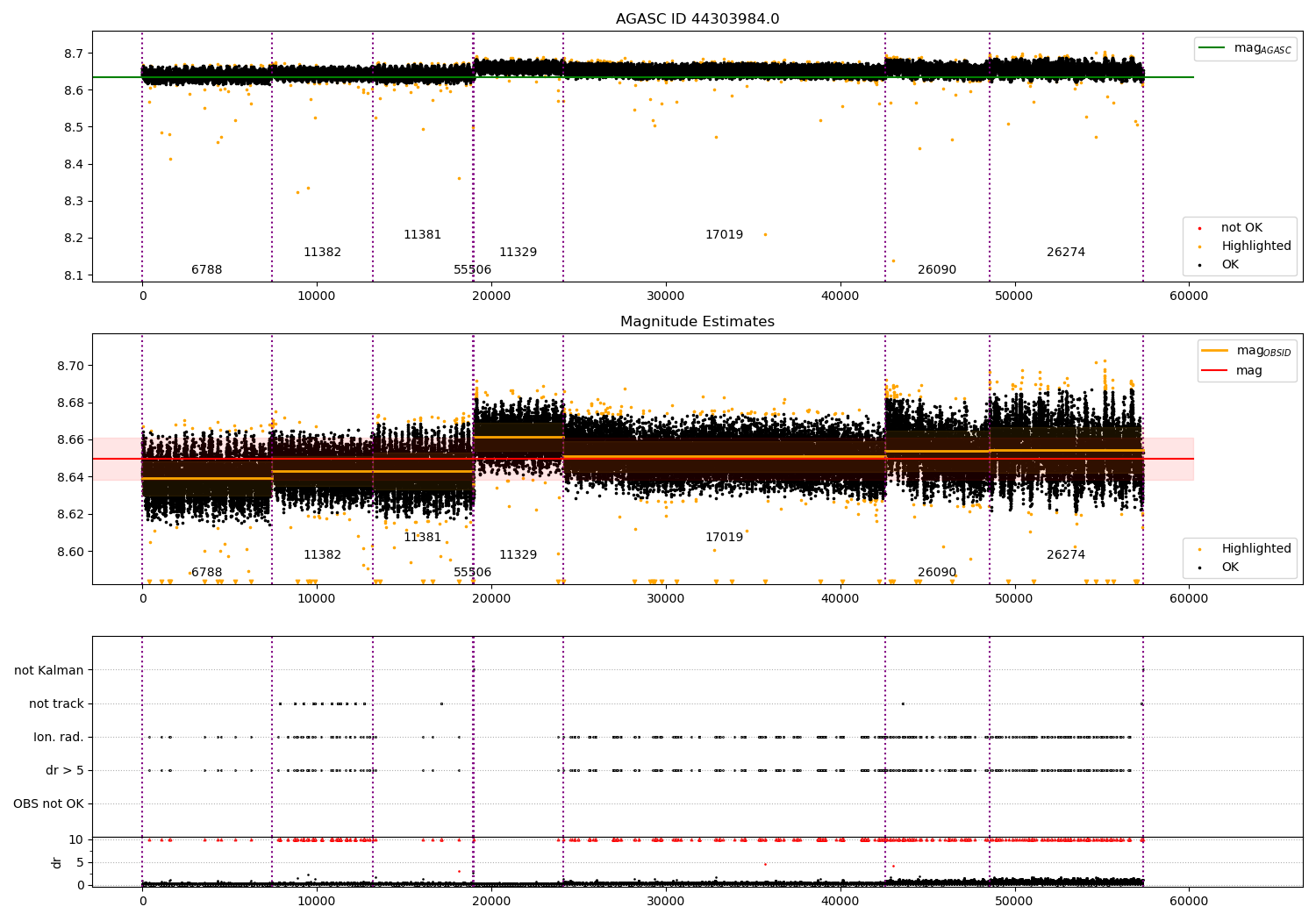The height and width of the screenshot is (921, 1316).
Task: Click the 'not track' axis label
Action: point(56,704)
